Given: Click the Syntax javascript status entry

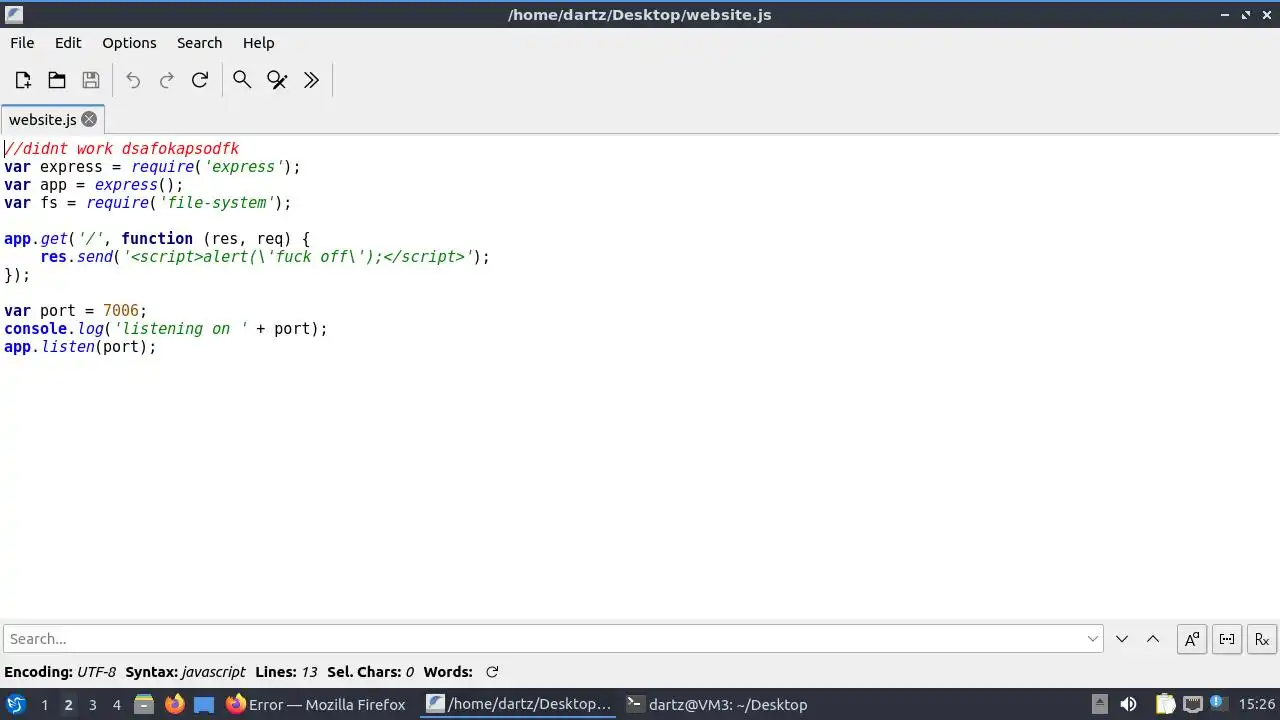Looking at the screenshot, I should 185,672.
